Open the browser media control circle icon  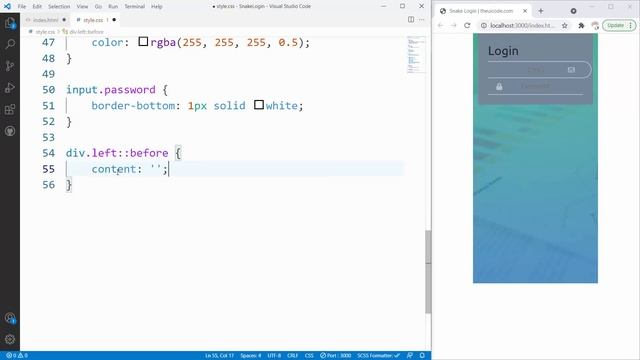coord(573,11)
